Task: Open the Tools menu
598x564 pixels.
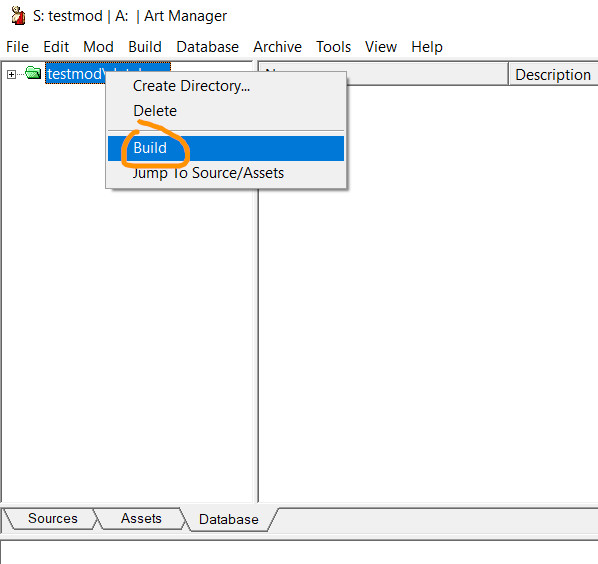Action: pyautogui.click(x=333, y=47)
